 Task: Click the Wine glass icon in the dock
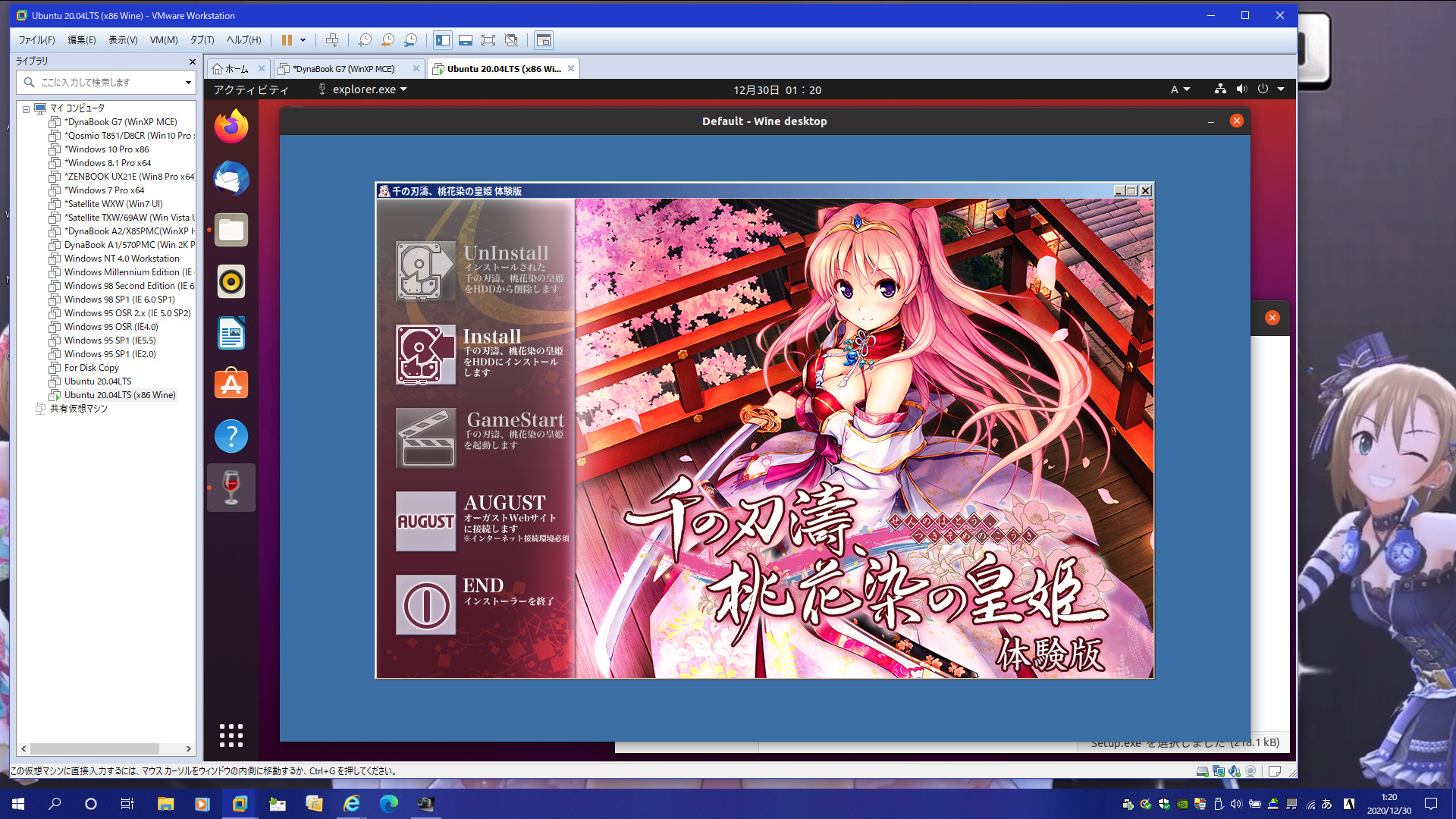point(231,488)
